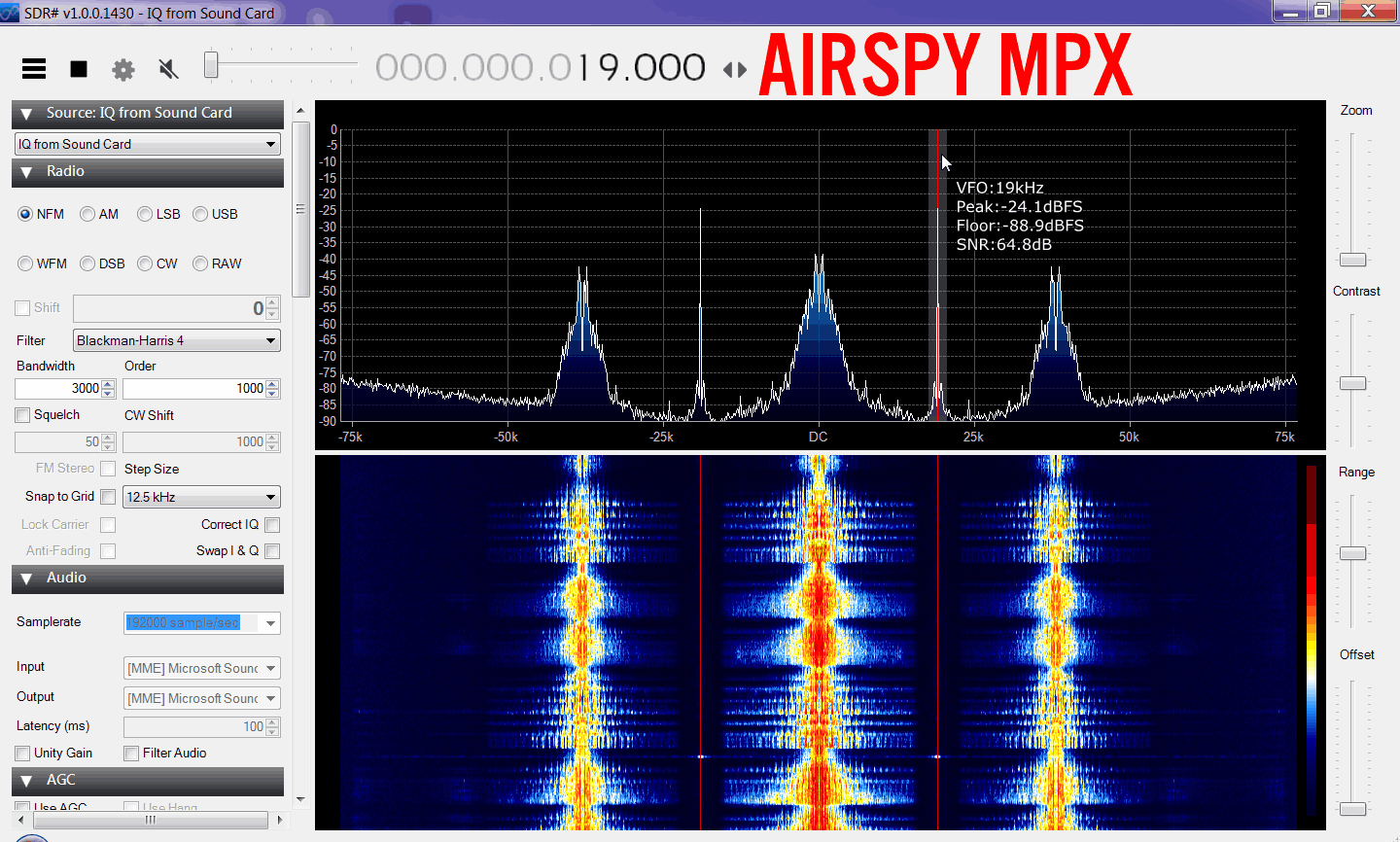Open the gear configuration settings
This screenshot has width=1400, height=842.
tap(123, 69)
